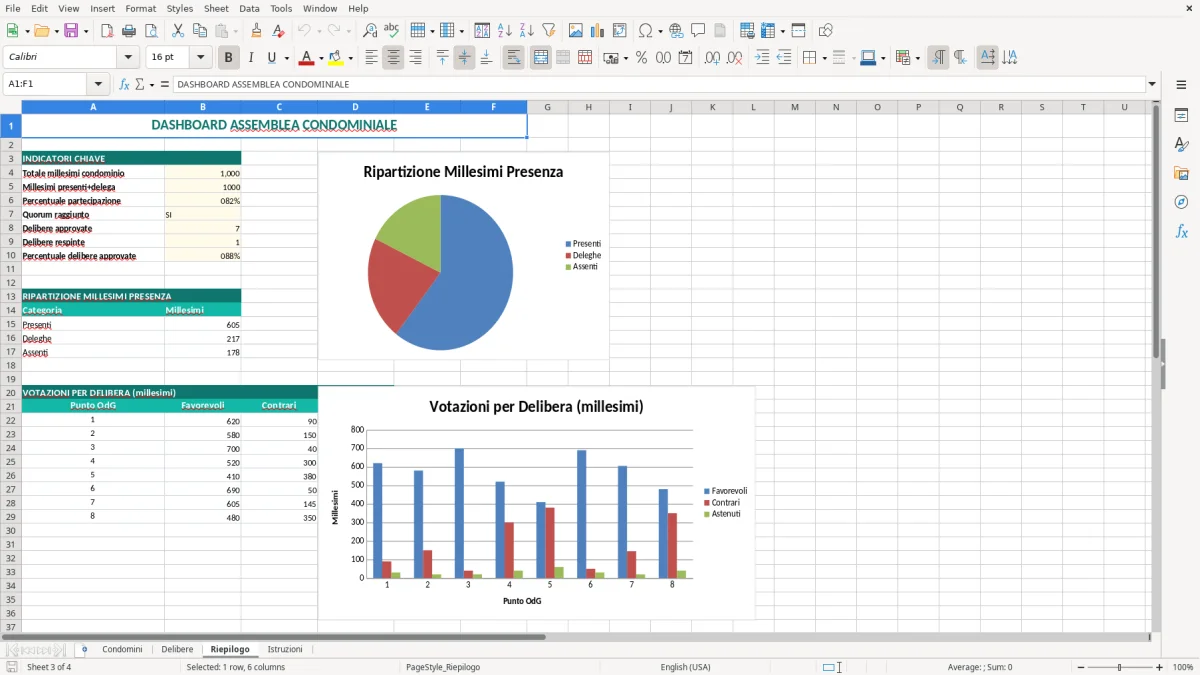The image size is (1200, 675).
Task: Toggle Wrap Text button
Action: (x=514, y=58)
